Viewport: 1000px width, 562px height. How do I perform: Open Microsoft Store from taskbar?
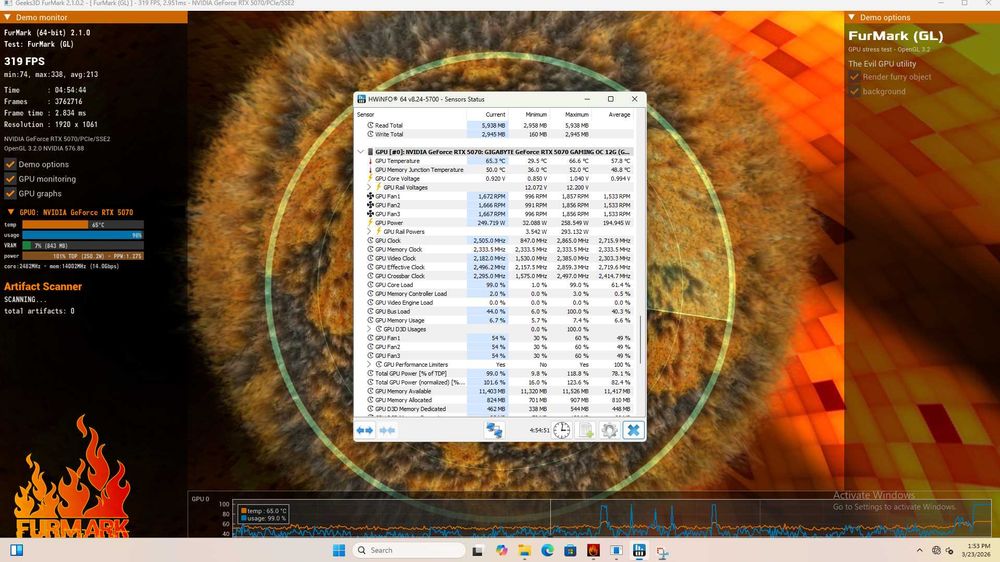[570, 550]
